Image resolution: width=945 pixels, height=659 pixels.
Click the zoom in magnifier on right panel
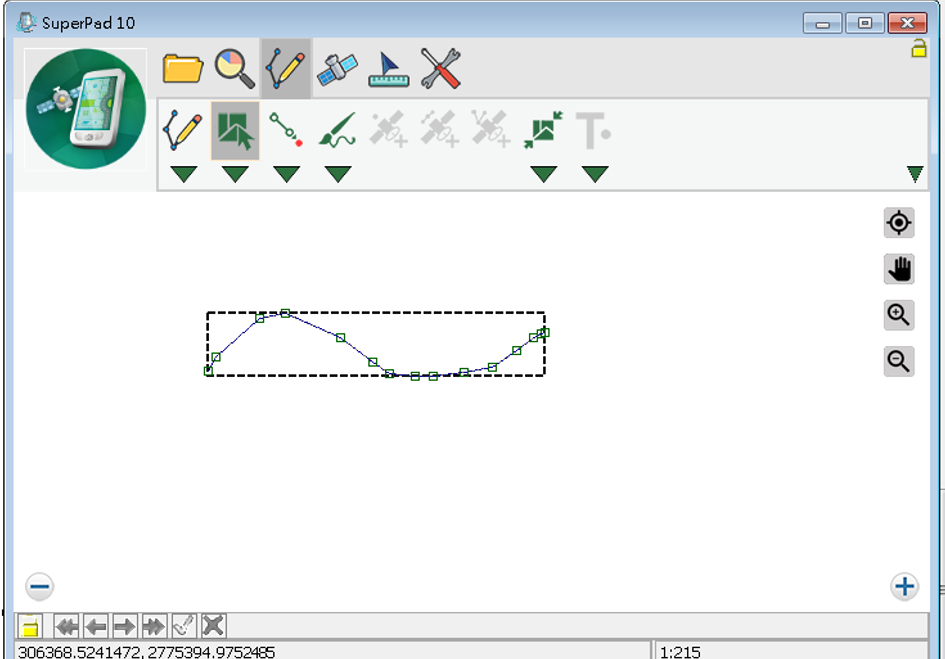click(899, 315)
